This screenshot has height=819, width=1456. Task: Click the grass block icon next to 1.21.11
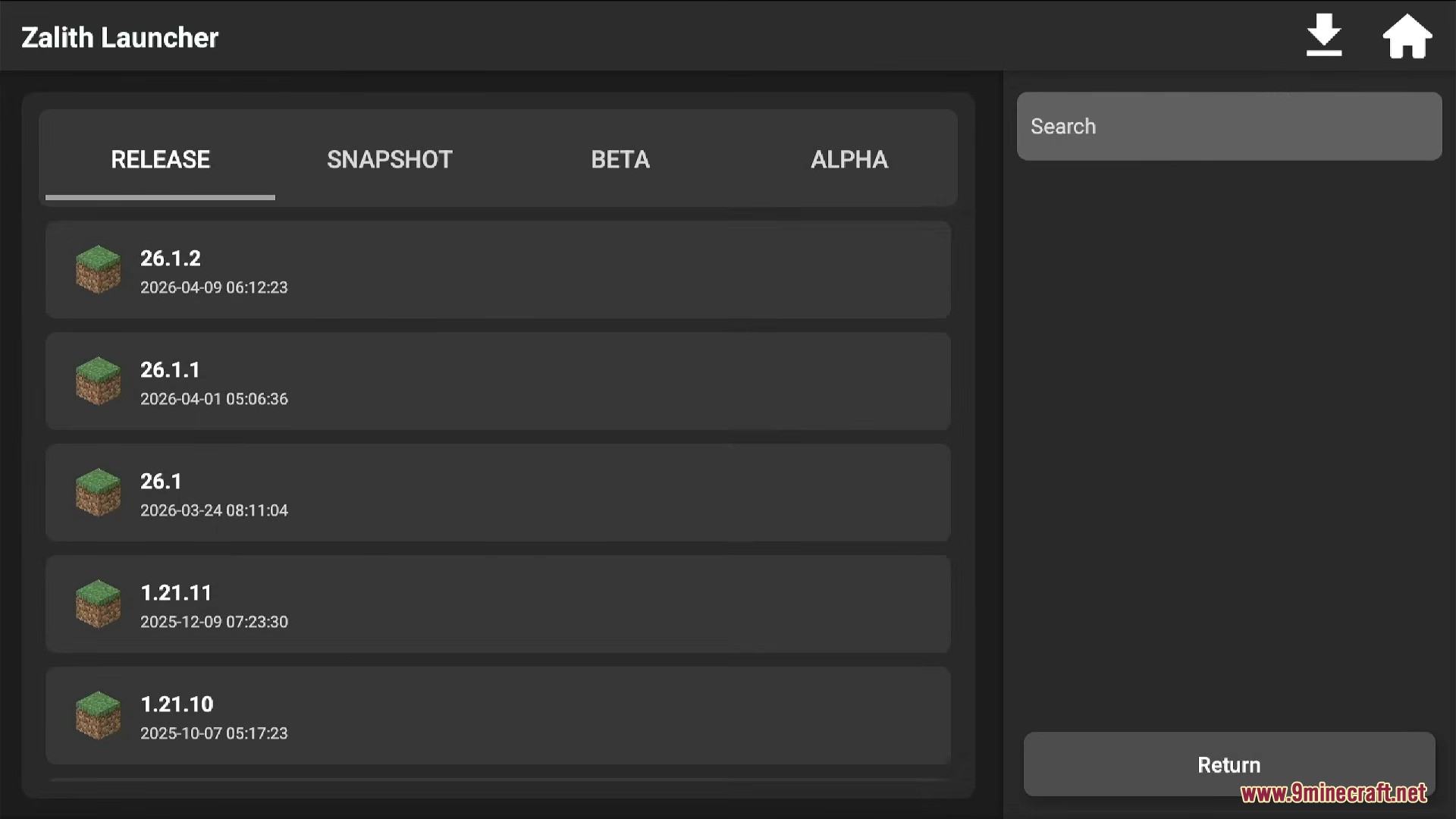pyautogui.click(x=98, y=604)
